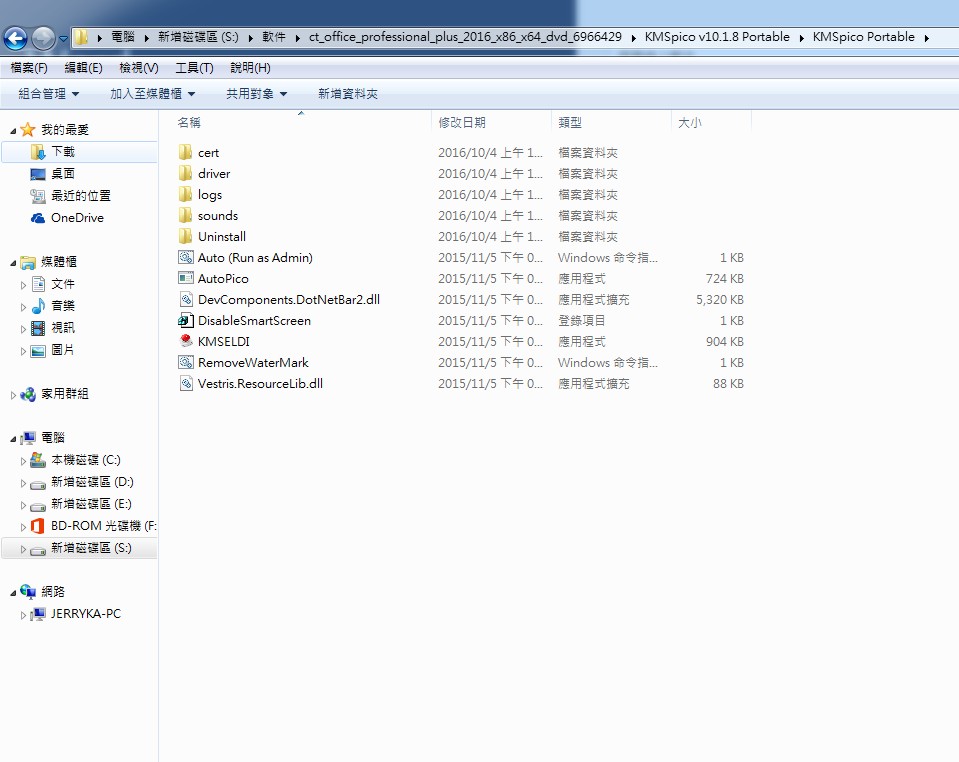The width and height of the screenshot is (959, 762).
Task: Click the 新增資料夾 button
Action: click(348, 94)
